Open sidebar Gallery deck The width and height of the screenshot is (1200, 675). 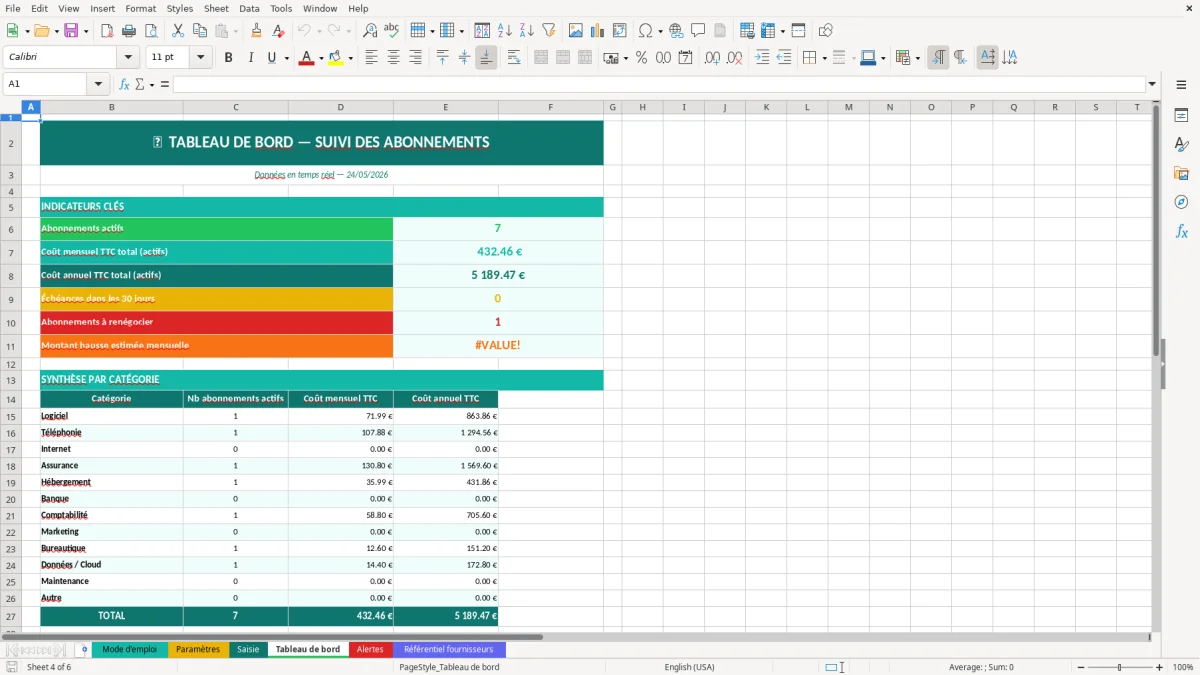(x=1181, y=174)
